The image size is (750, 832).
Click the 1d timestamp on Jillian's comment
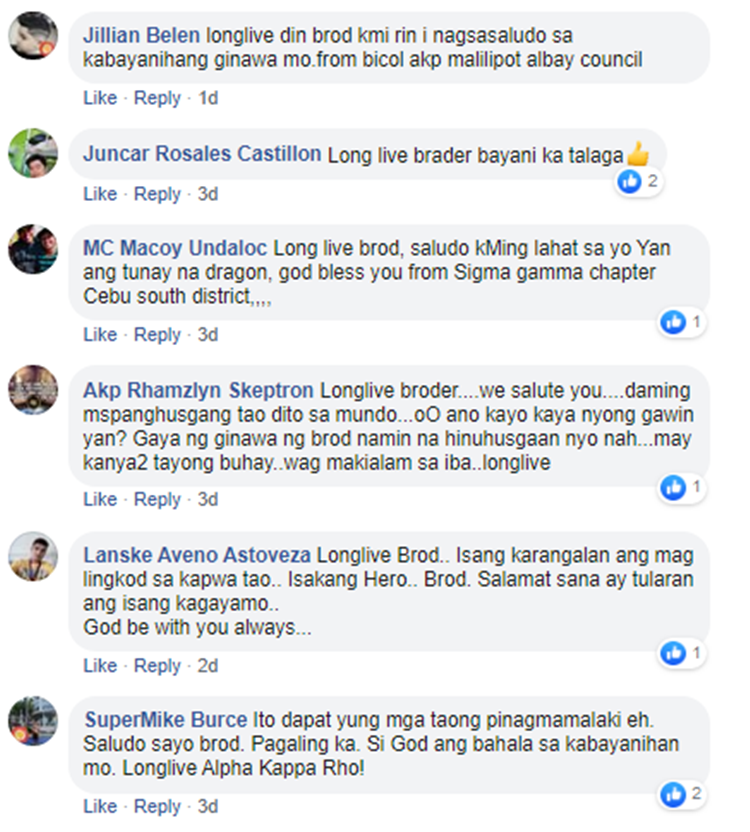pyautogui.click(x=208, y=98)
